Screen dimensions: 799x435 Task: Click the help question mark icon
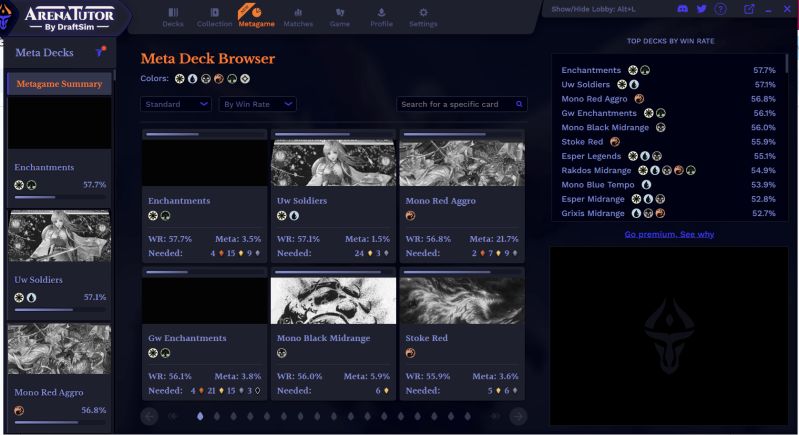point(721,9)
